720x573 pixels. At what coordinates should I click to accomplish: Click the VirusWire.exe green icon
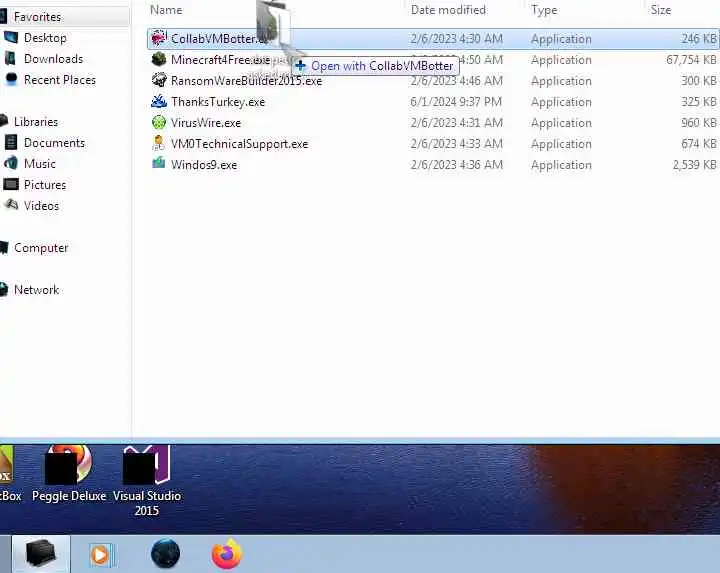click(159, 122)
